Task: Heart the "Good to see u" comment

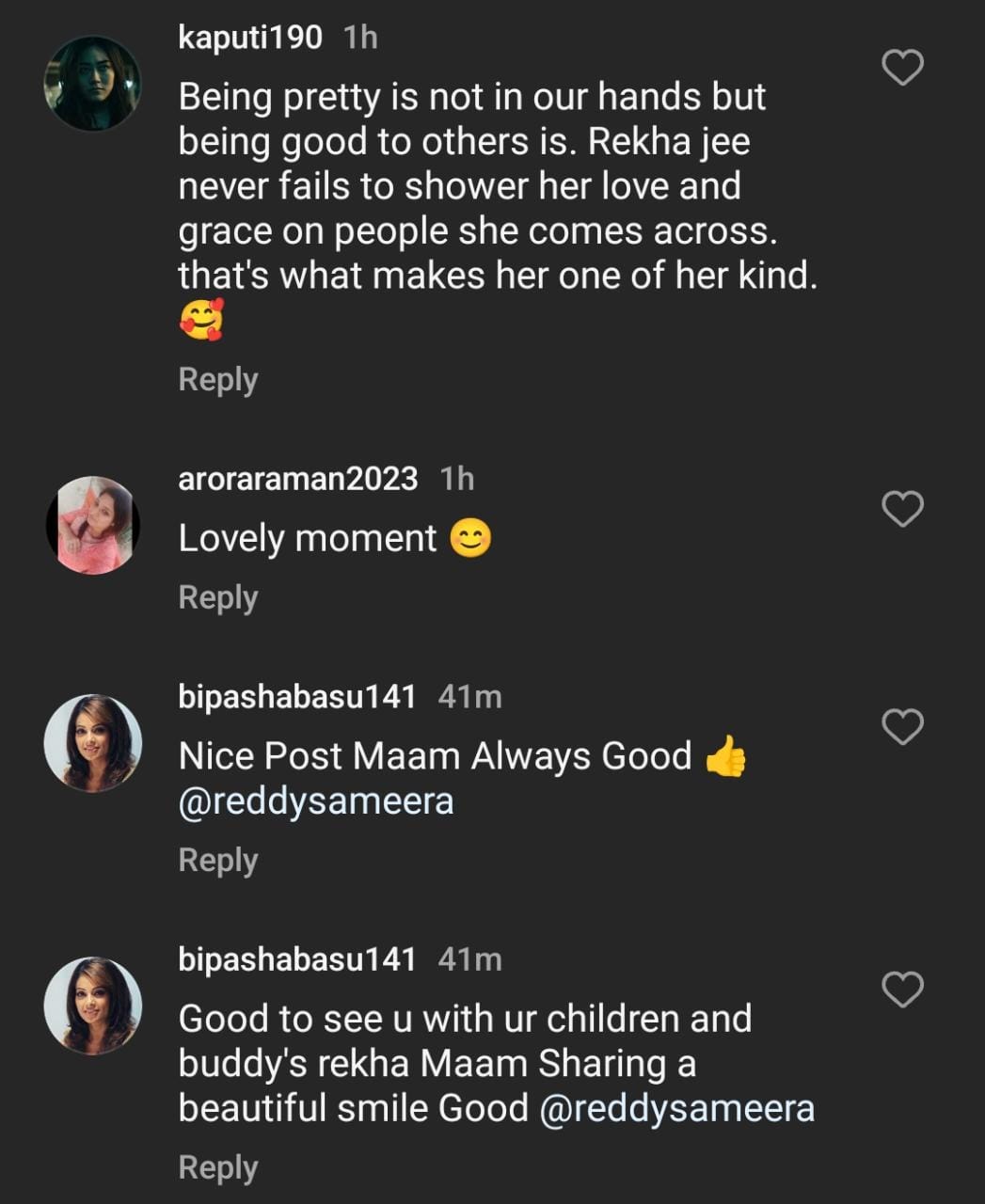Action: [x=902, y=990]
